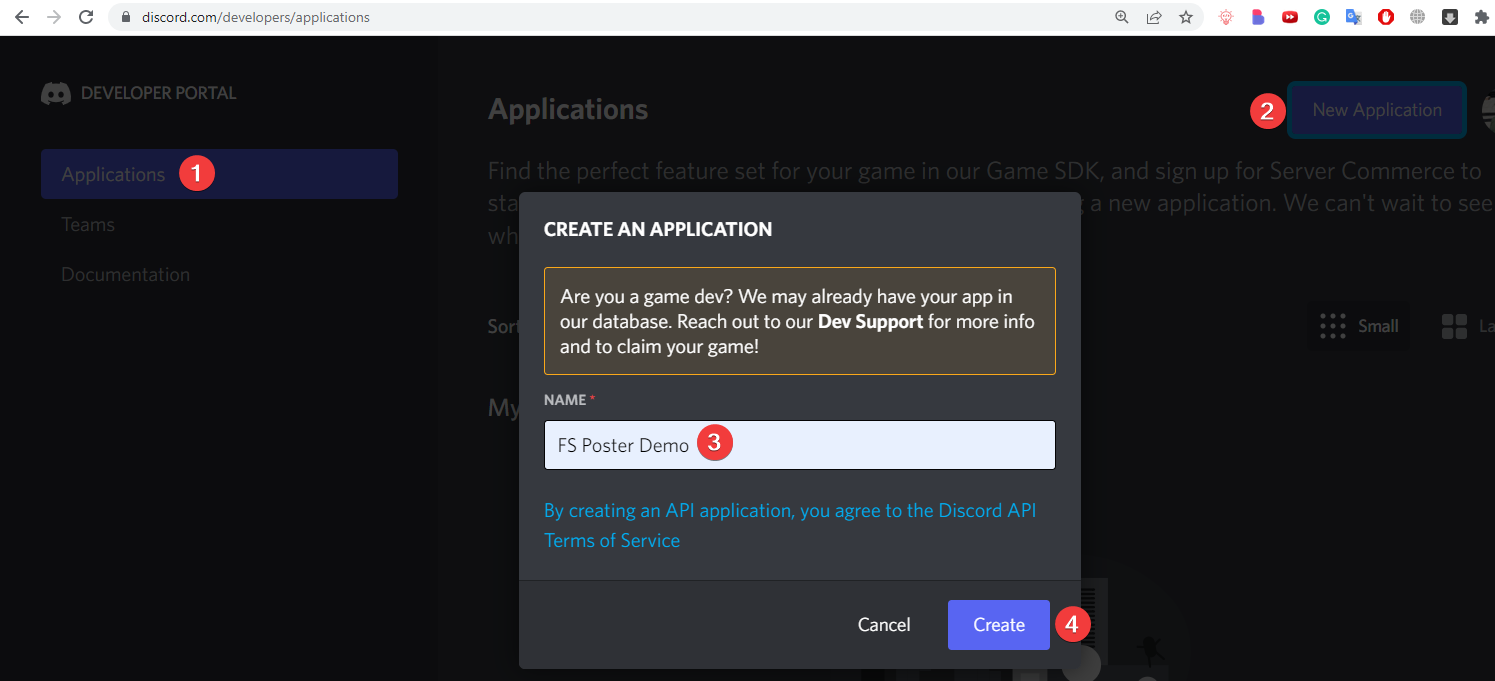Open the Extensions puzzle piece menu
The image size is (1495, 681).
1481,17
